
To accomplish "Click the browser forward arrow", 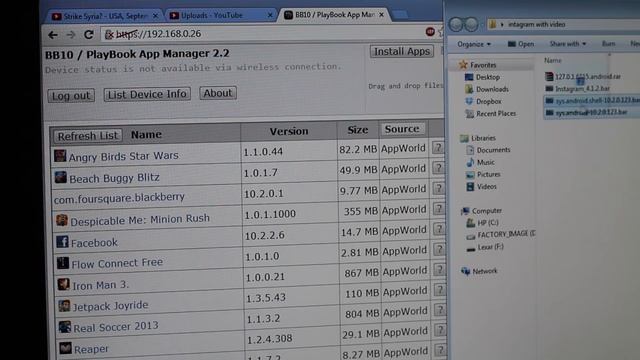I will 71,35.
